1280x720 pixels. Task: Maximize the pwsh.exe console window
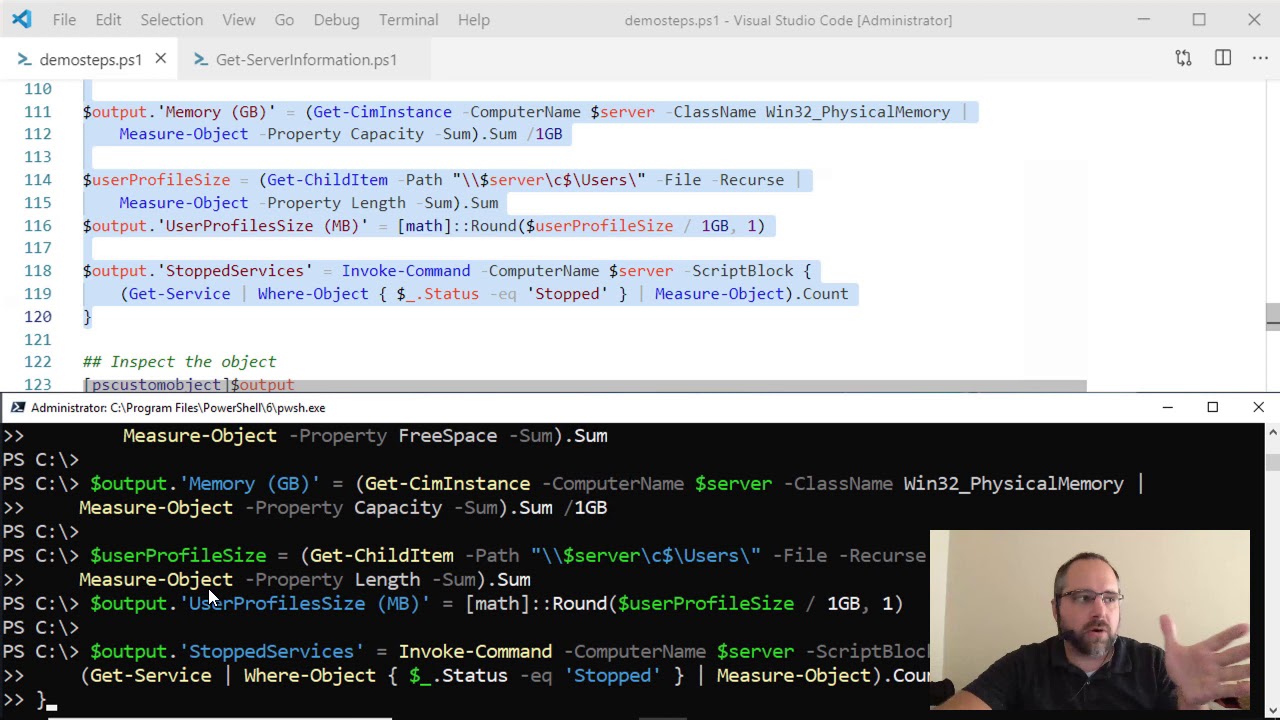click(1213, 408)
